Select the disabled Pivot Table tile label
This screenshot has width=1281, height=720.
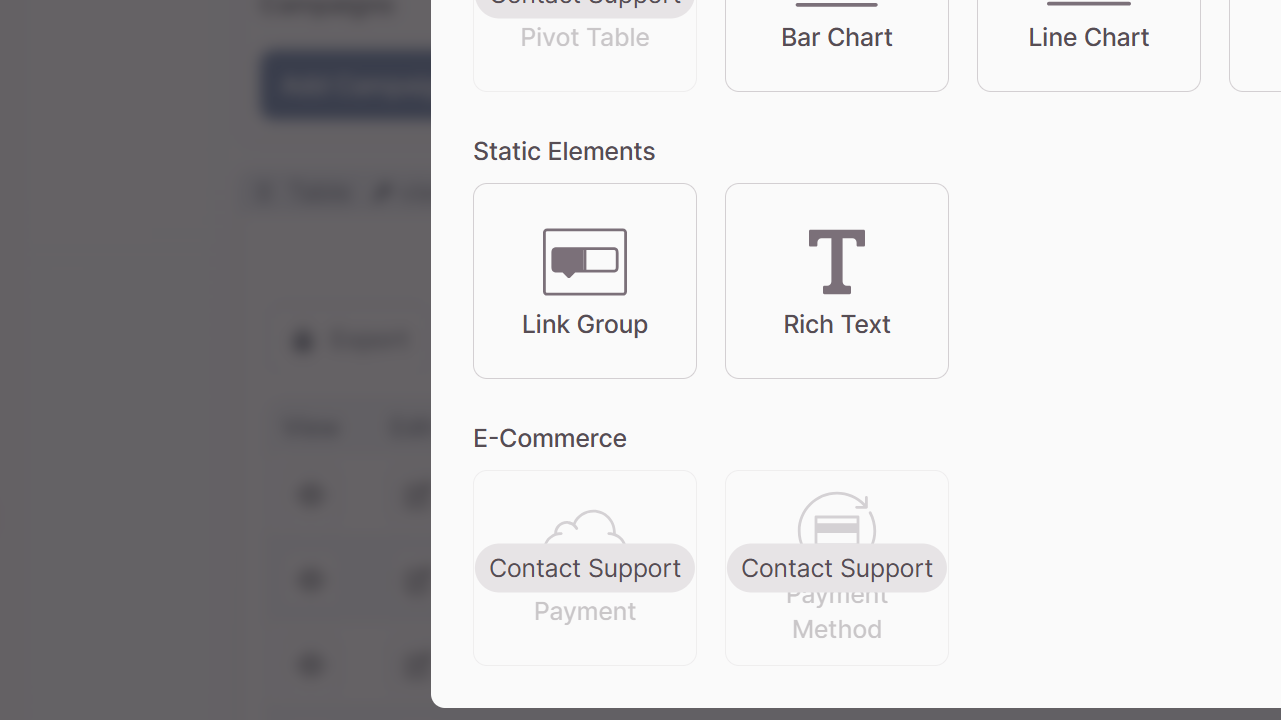(x=585, y=37)
